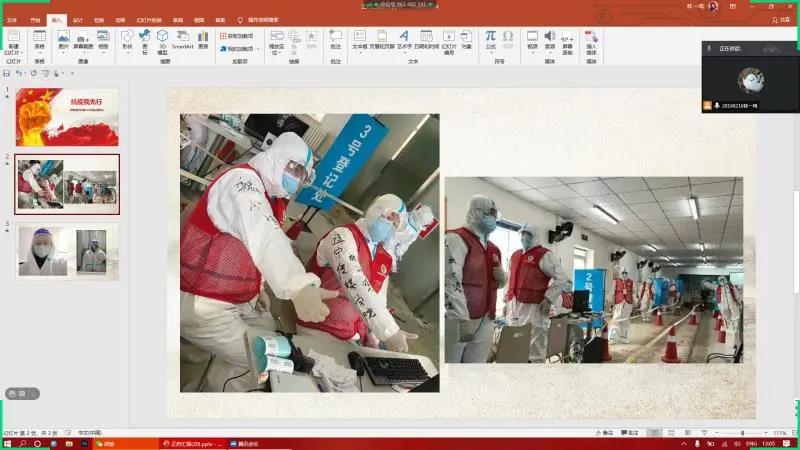The width and height of the screenshot is (800, 450).
Task: Click the 公式 equation icon
Action: pyautogui.click(x=491, y=40)
